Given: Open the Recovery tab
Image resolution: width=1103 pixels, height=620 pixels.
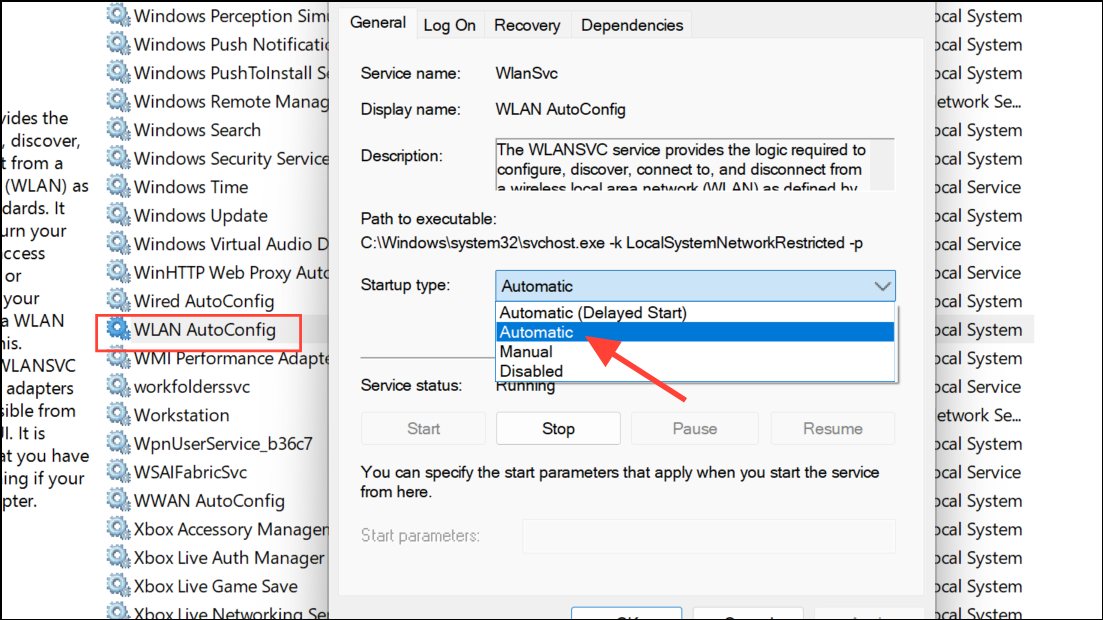Looking at the screenshot, I should (527, 25).
